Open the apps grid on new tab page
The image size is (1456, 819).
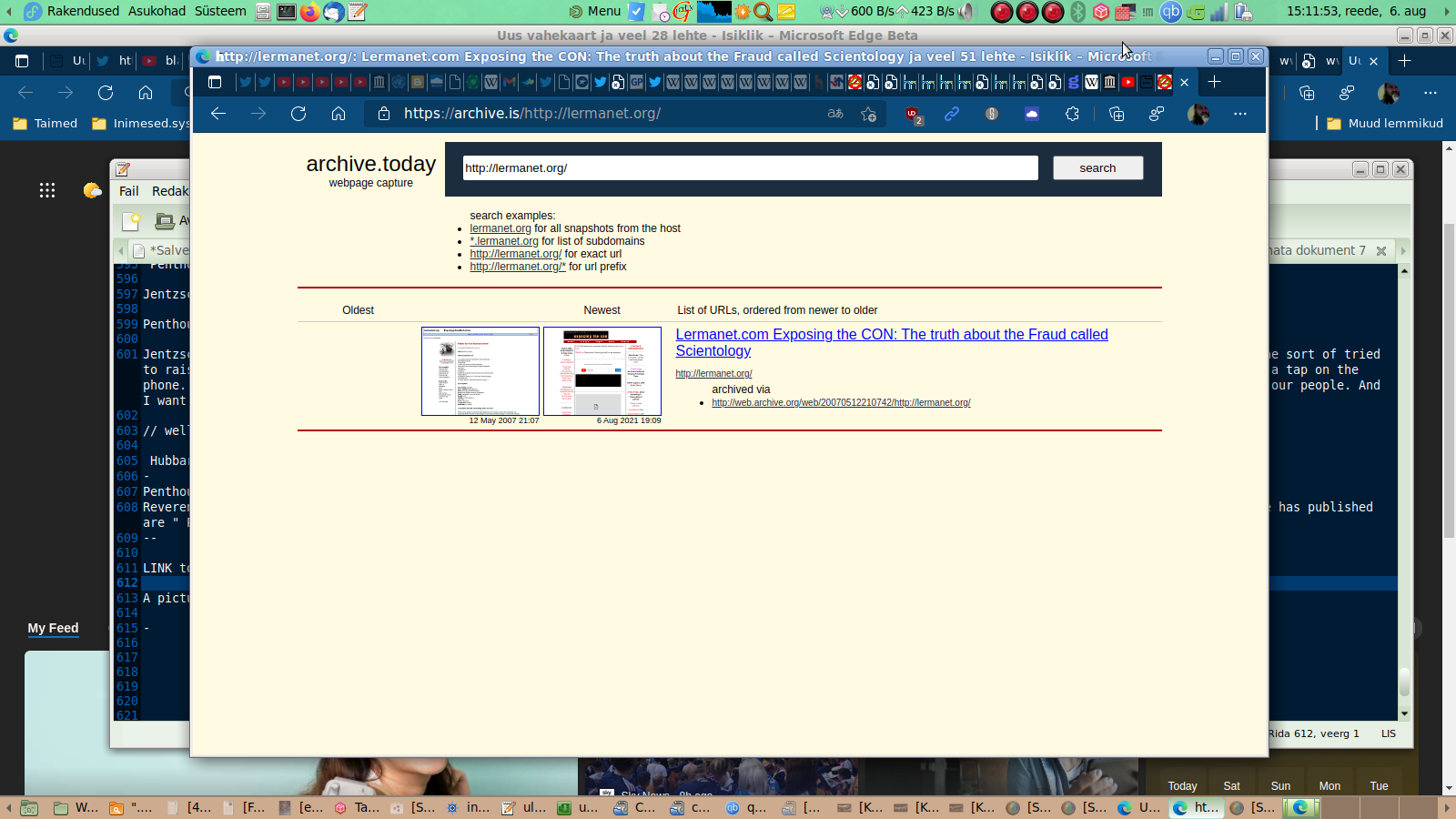[47, 190]
